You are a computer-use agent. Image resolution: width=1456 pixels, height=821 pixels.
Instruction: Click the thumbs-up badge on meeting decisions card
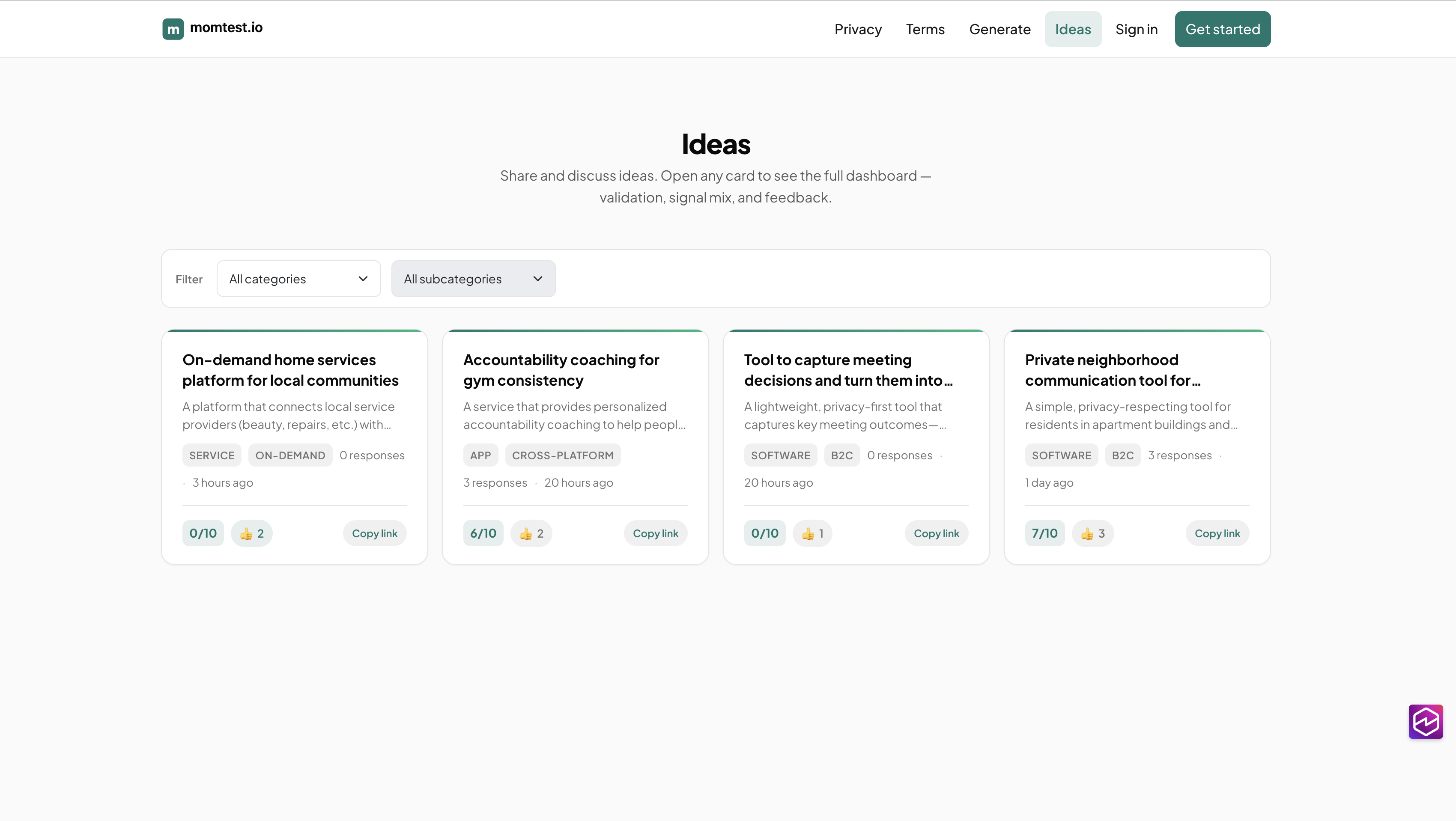coord(812,533)
